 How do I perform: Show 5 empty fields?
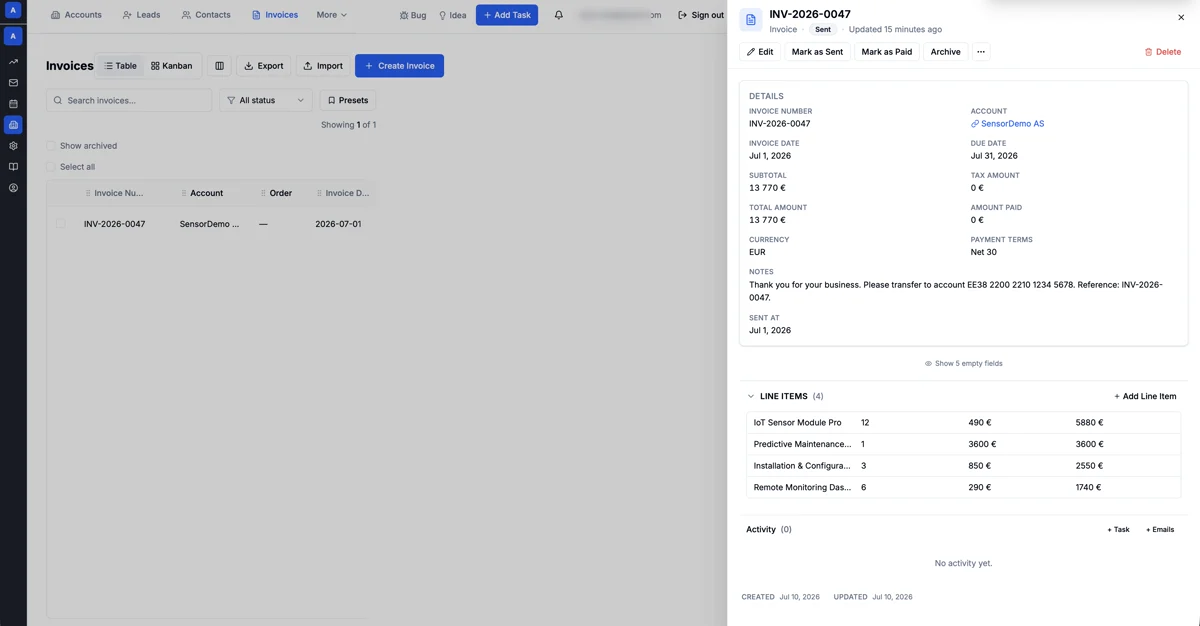[x=964, y=363]
